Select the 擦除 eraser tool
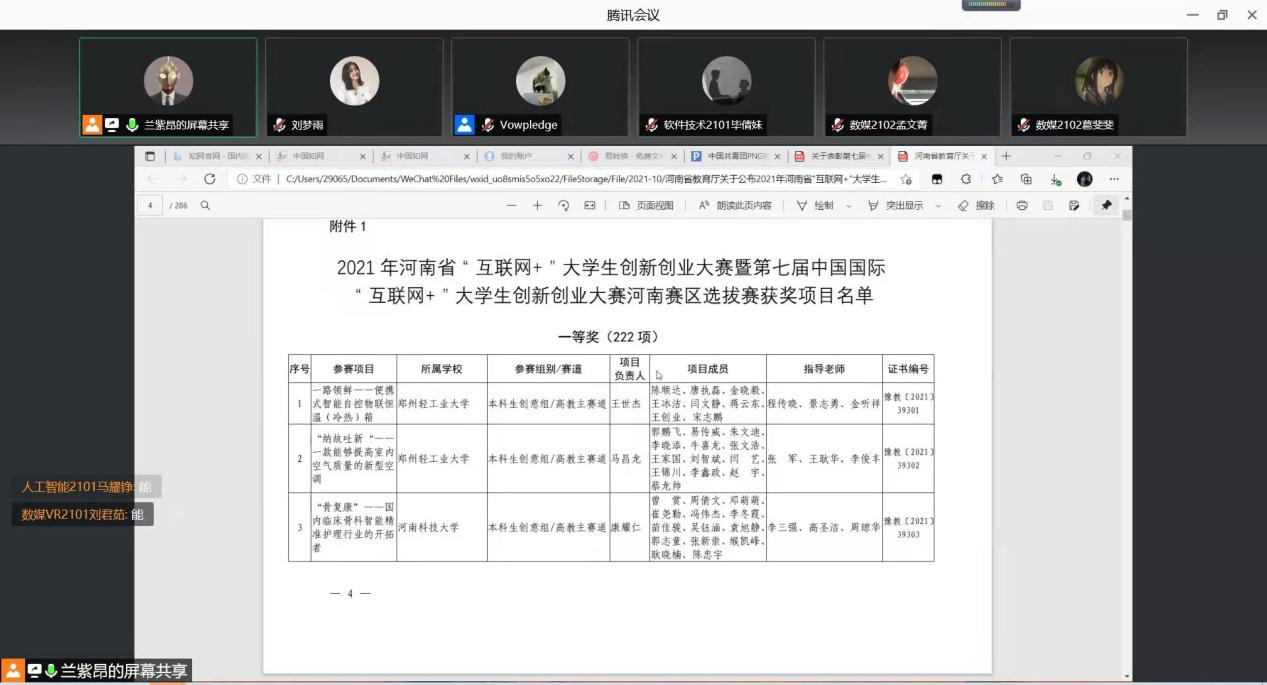Screen dimensions: 1267x685 point(975,206)
